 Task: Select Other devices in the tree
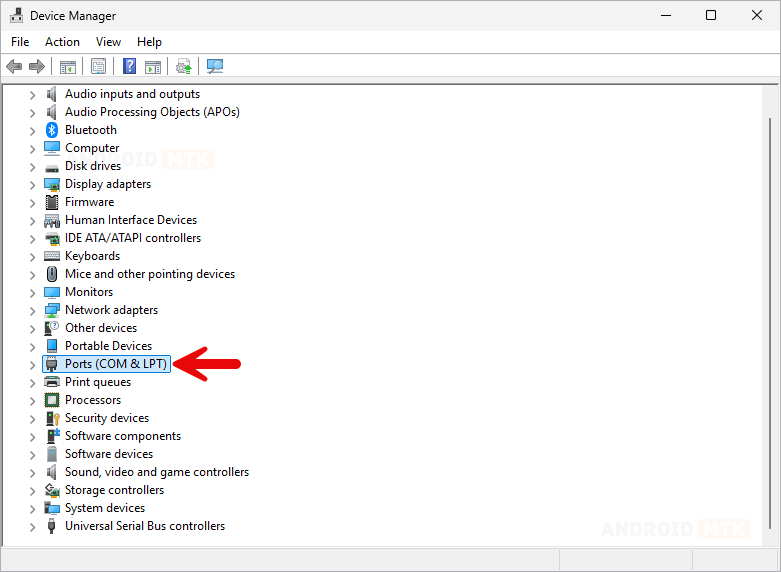100,328
